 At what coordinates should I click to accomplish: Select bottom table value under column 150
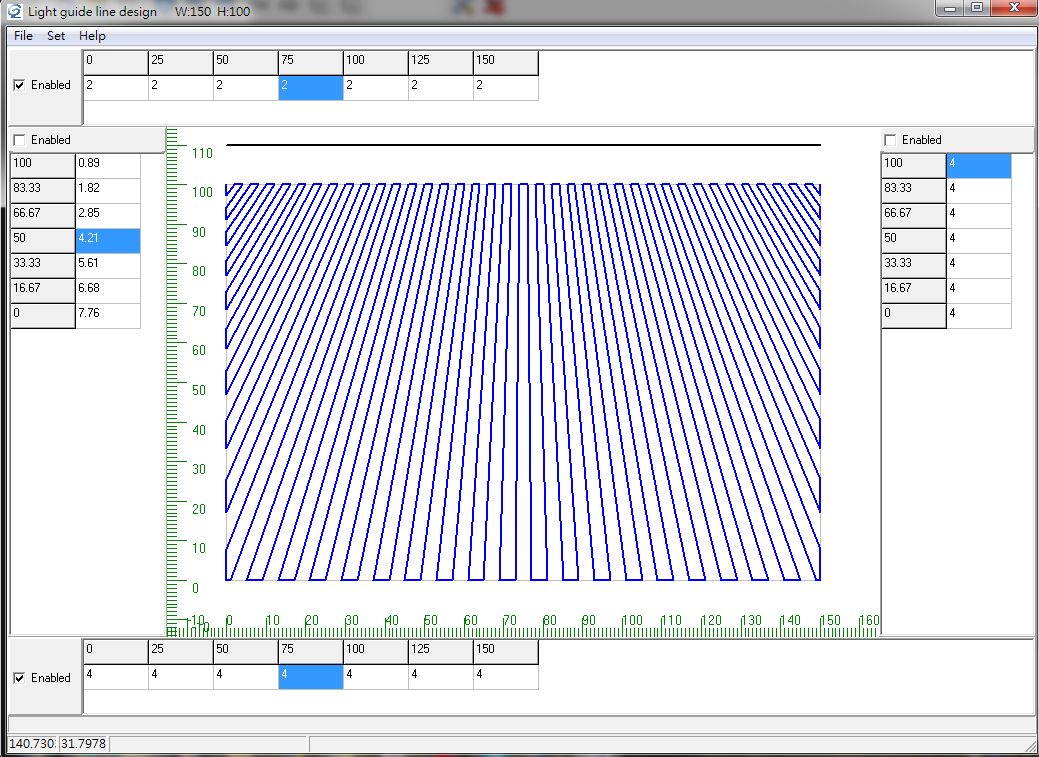(506, 677)
